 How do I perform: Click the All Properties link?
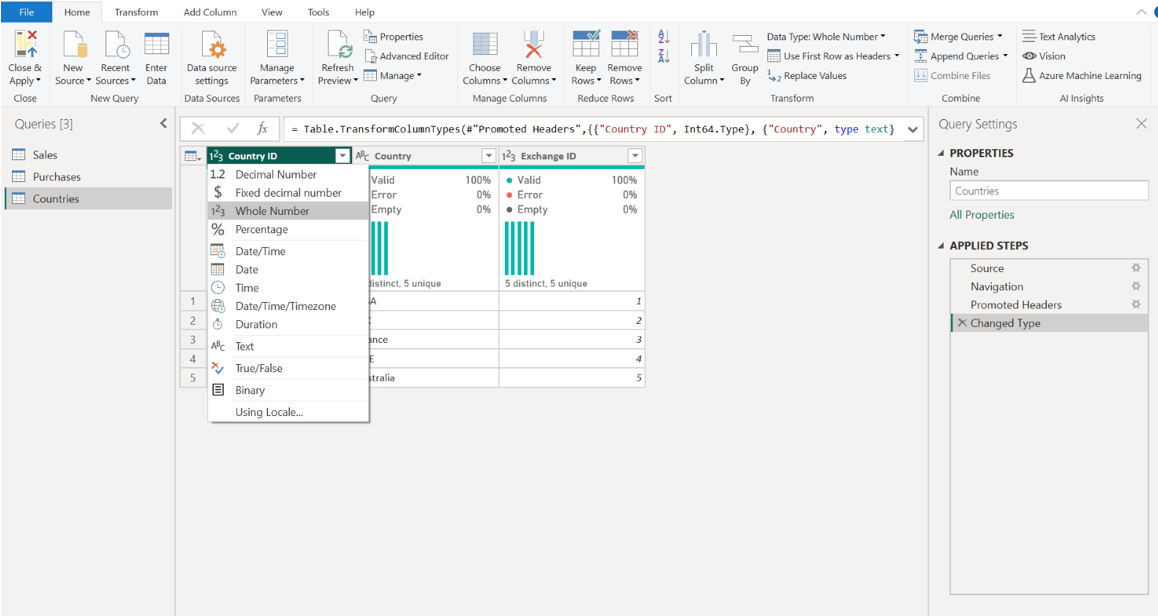pyautogui.click(x=981, y=215)
